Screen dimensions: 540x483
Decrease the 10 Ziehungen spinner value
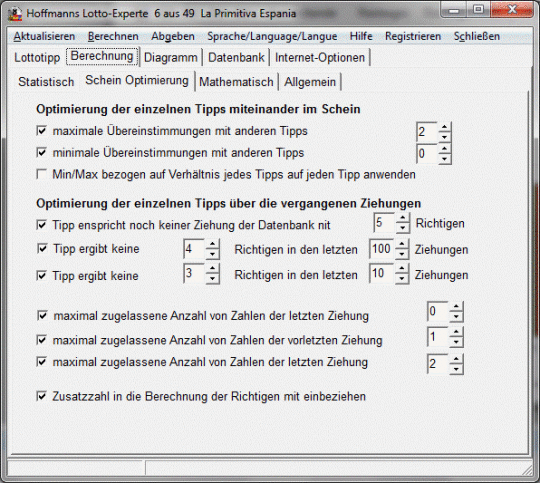(x=402, y=278)
